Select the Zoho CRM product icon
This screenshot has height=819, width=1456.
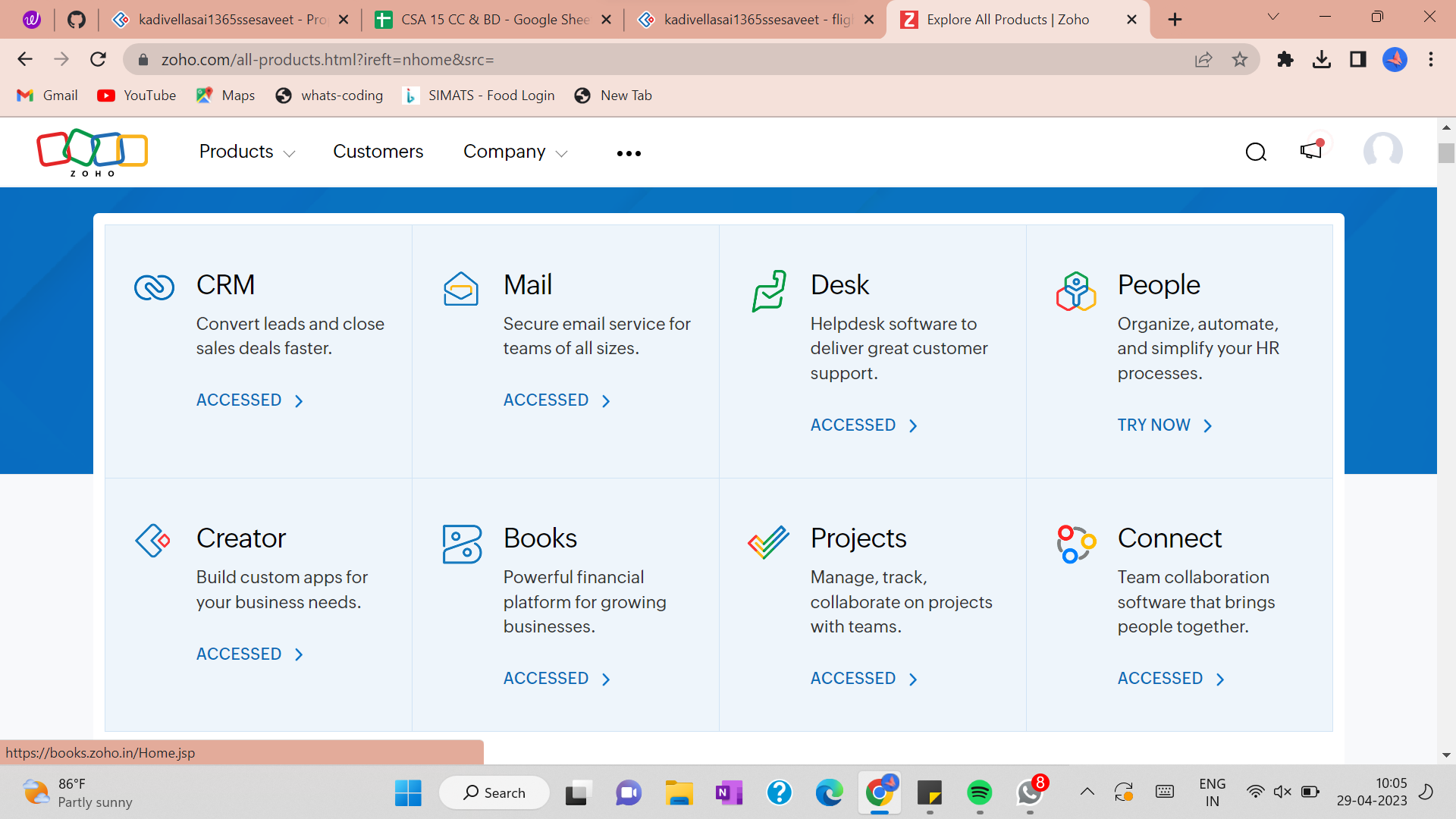point(154,287)
